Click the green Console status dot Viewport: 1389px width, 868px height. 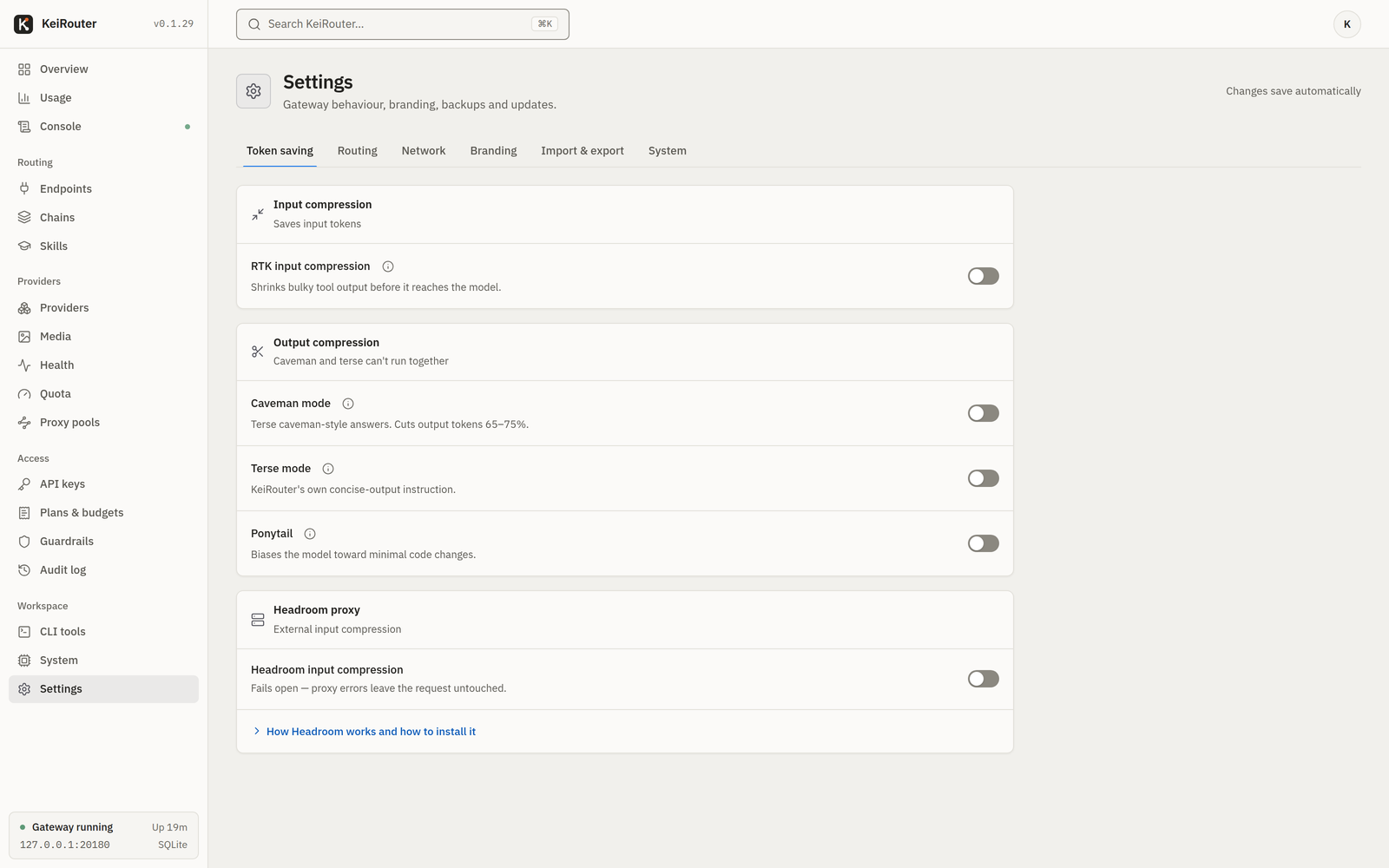point(188,127)
